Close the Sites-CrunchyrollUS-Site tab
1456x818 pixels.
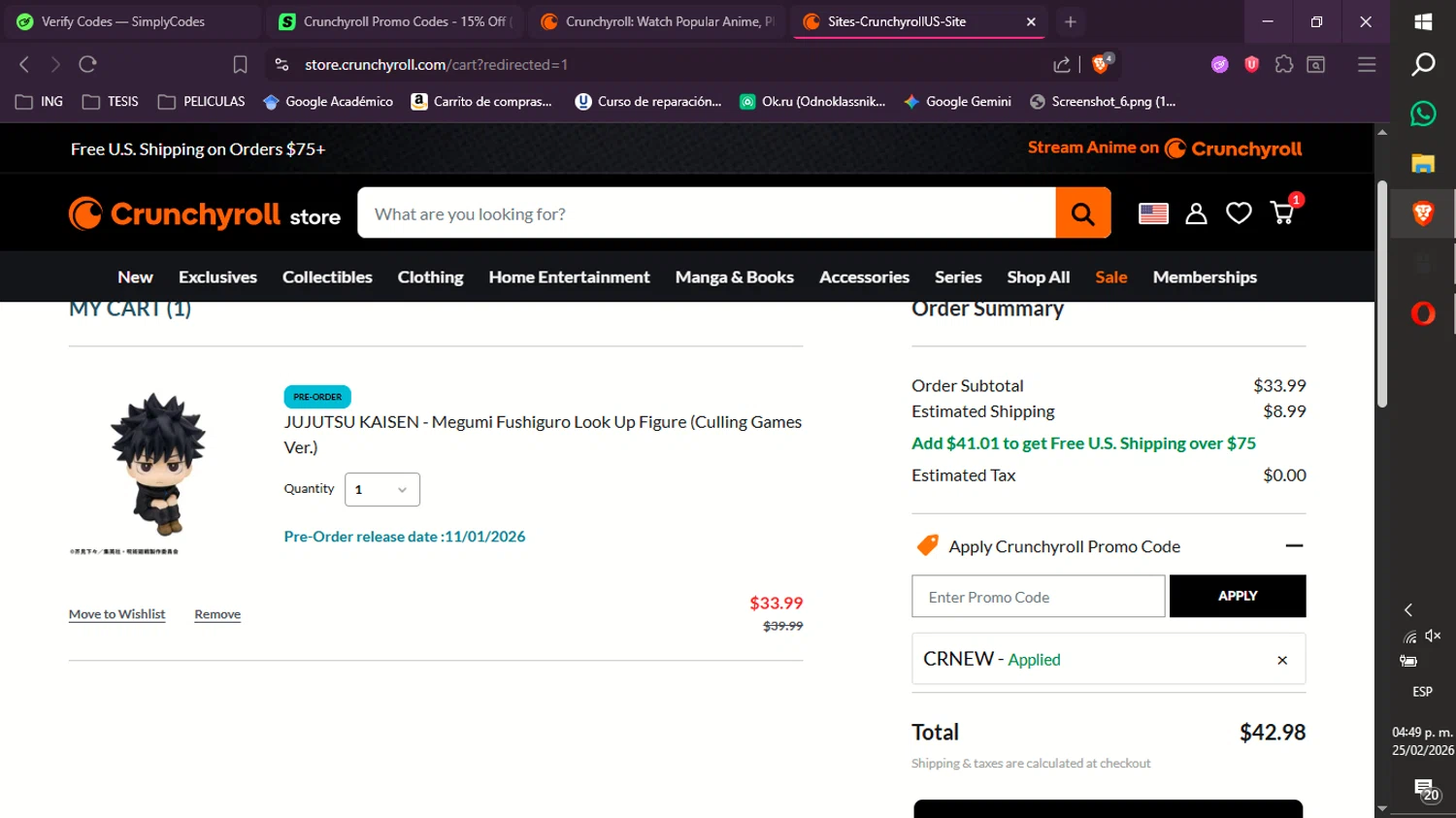coord(1031,21)
